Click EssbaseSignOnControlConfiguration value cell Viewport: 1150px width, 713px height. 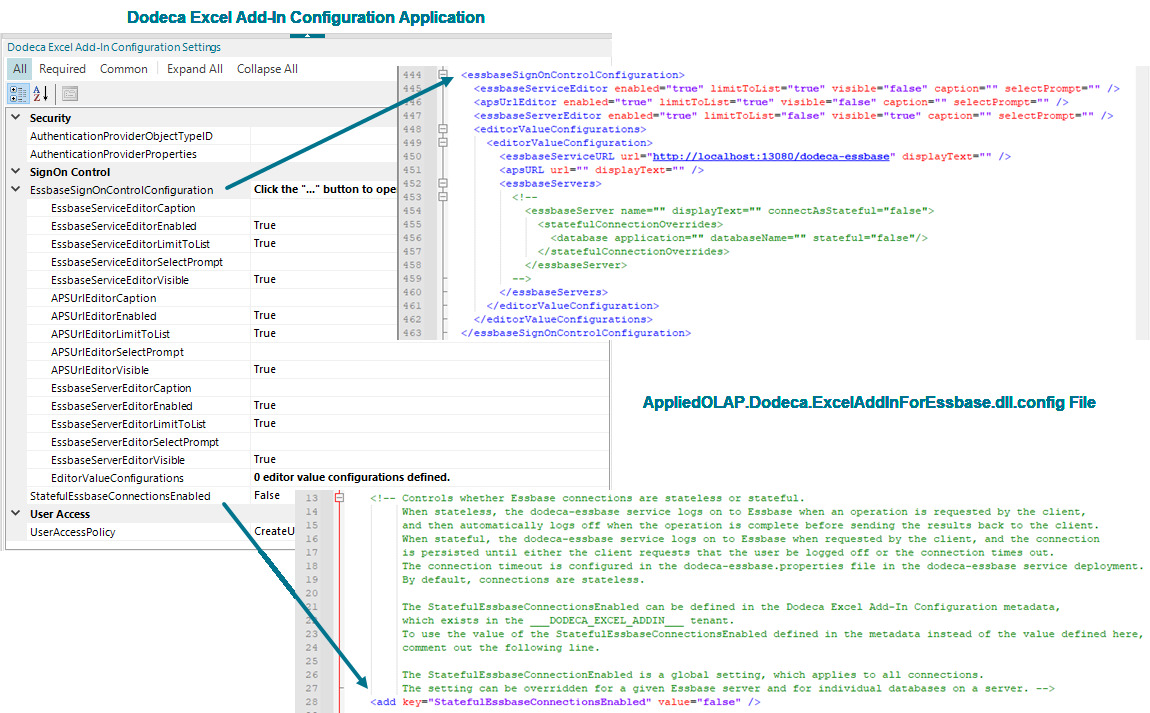324,189
